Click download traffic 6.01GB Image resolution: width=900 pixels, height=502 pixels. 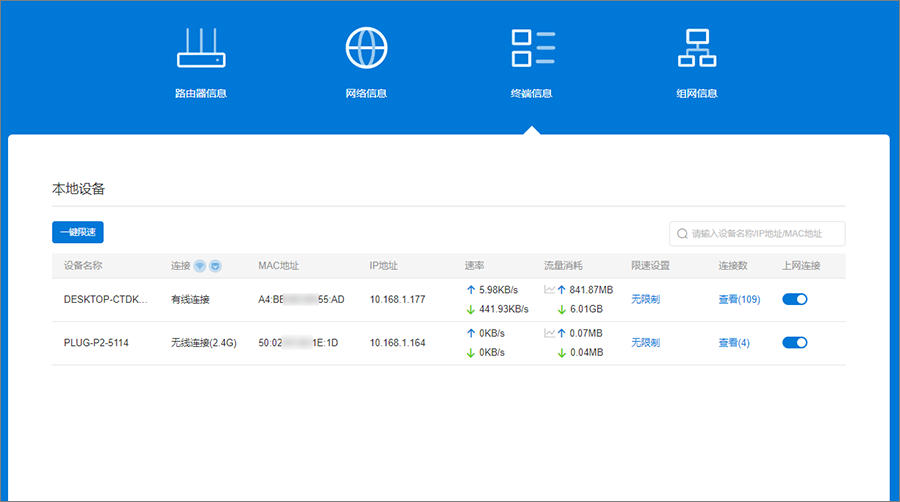pos(586,309)
